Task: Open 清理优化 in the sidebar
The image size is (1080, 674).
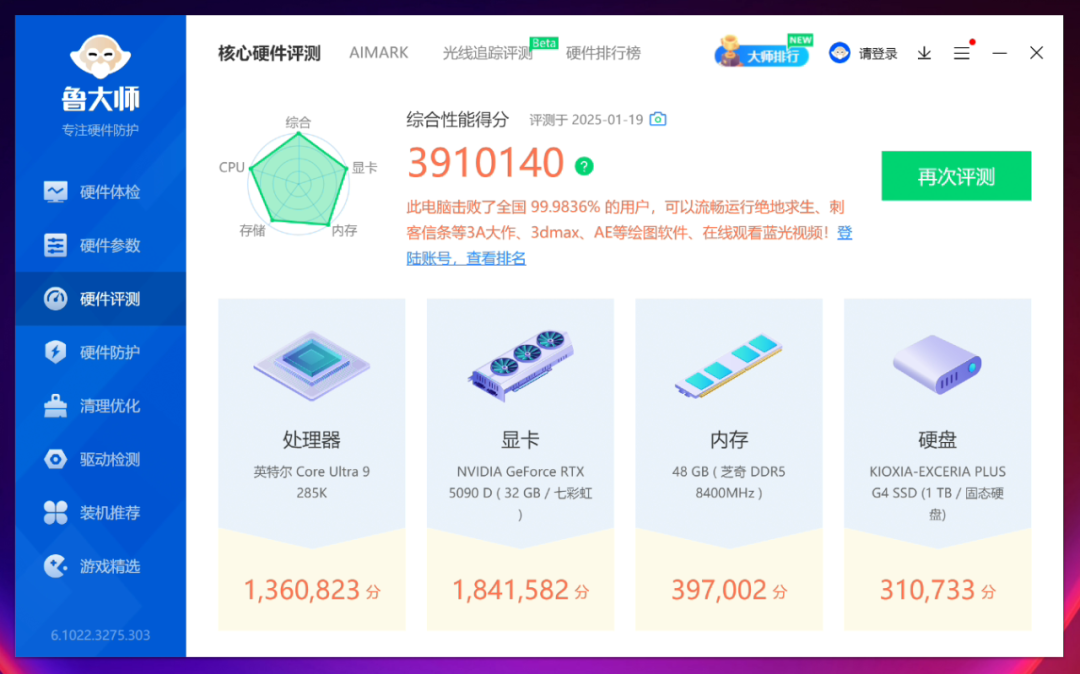Action: [x=101, y=406]
